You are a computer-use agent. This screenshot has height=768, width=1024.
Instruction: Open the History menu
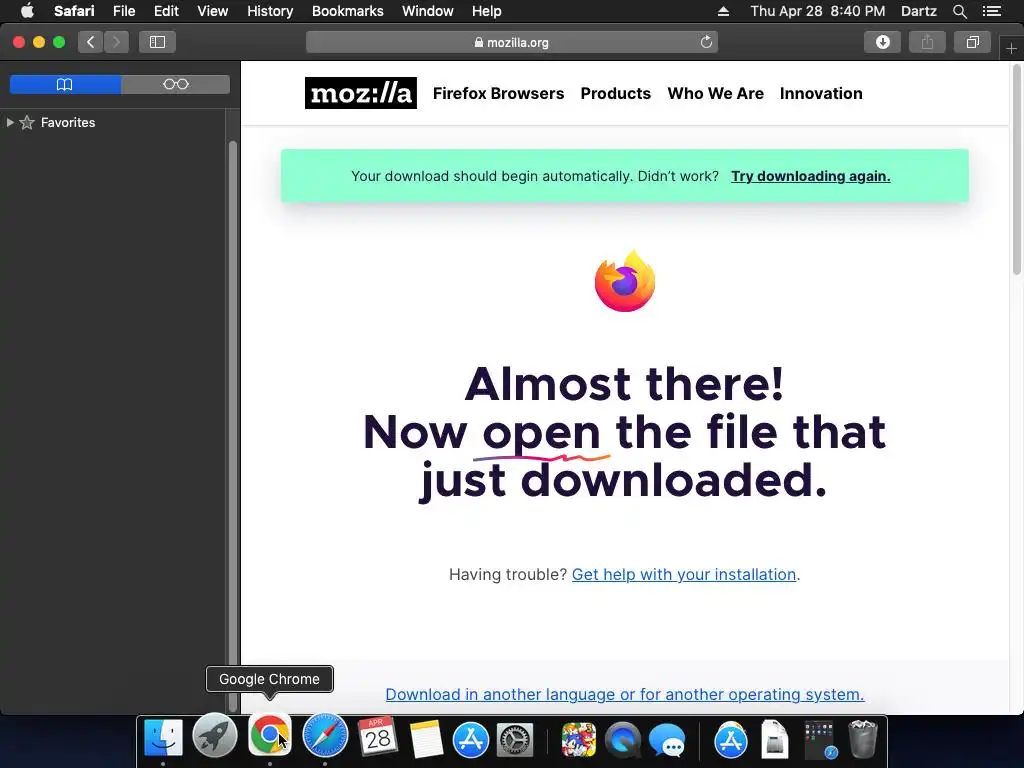pos(270,11)
